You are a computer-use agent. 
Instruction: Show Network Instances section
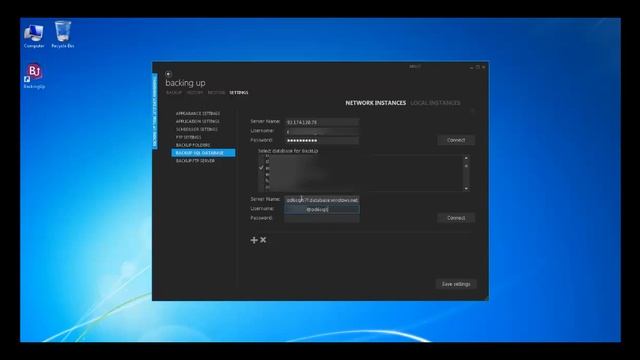(x=376, y=103)
